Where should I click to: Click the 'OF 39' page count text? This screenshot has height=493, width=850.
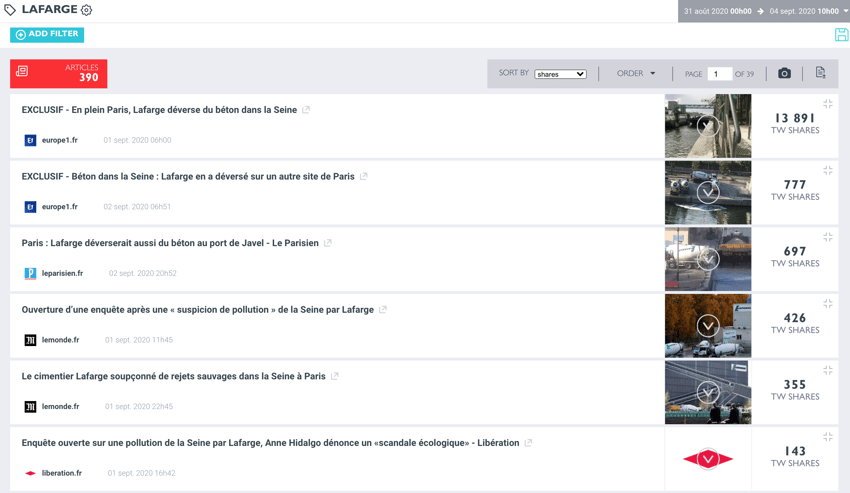click(744, 74)
